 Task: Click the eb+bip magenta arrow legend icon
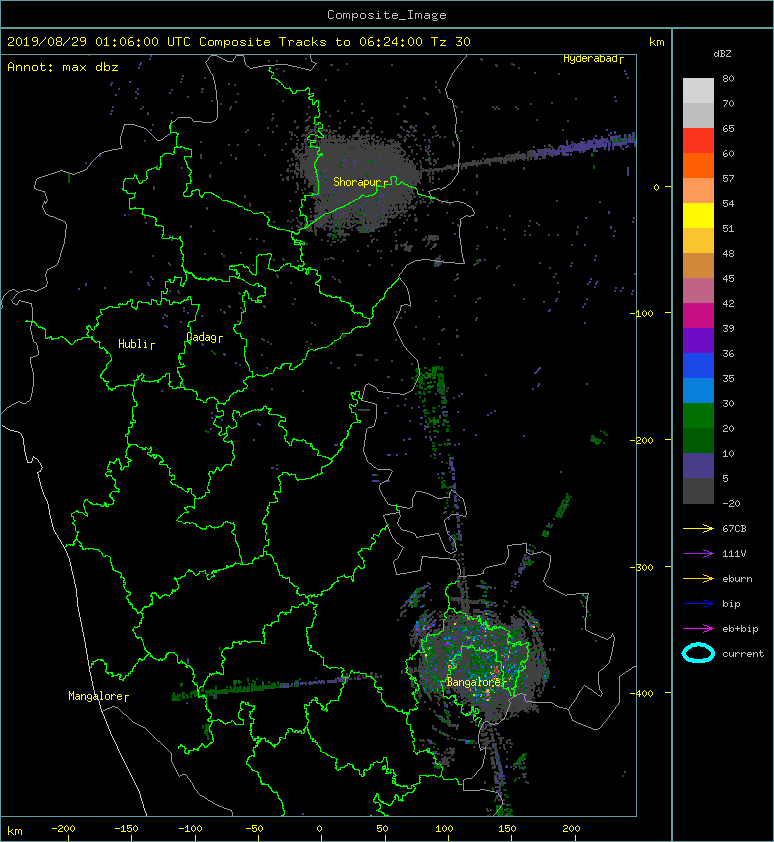[x=698, y=629]
